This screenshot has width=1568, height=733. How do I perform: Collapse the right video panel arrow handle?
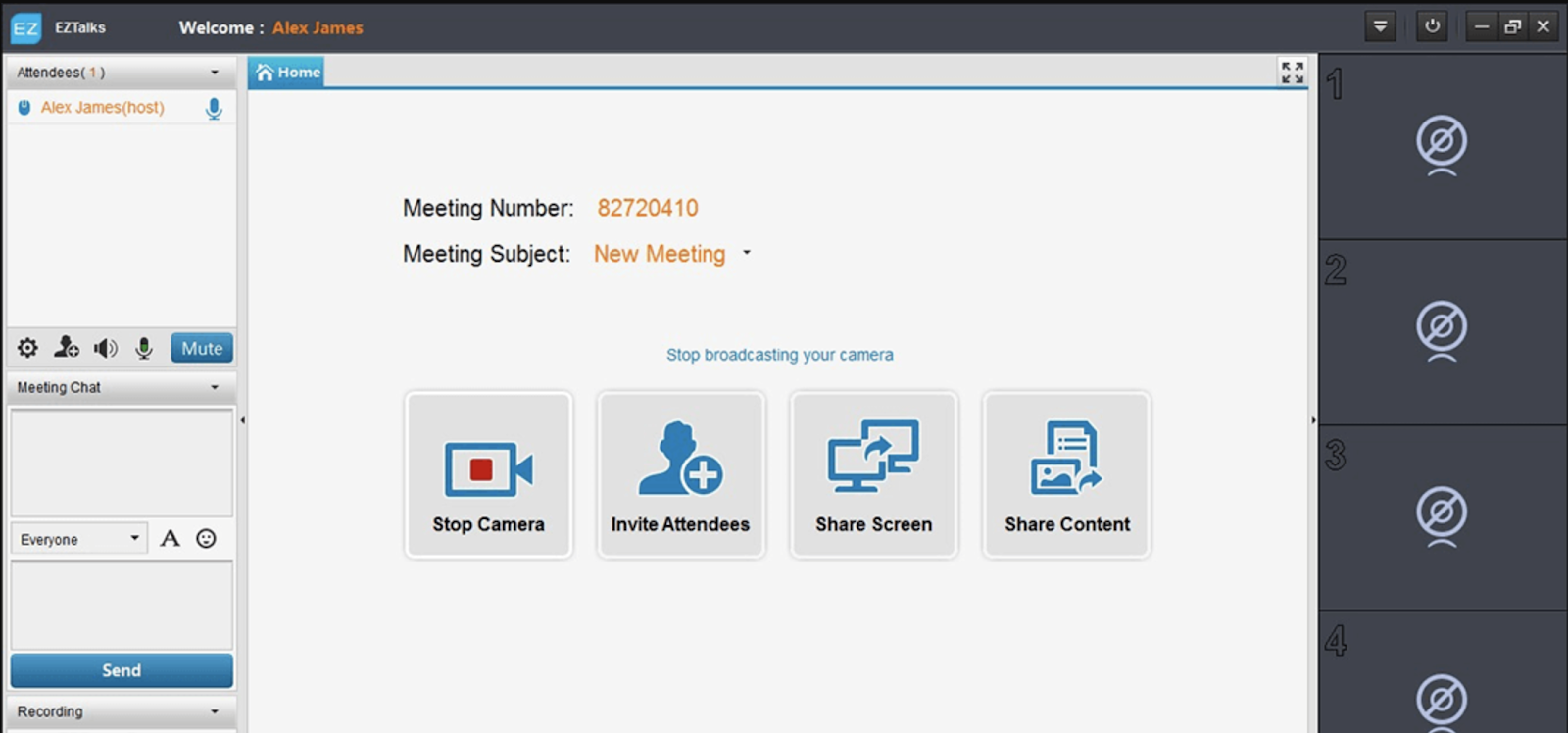tap(1313, 420)
